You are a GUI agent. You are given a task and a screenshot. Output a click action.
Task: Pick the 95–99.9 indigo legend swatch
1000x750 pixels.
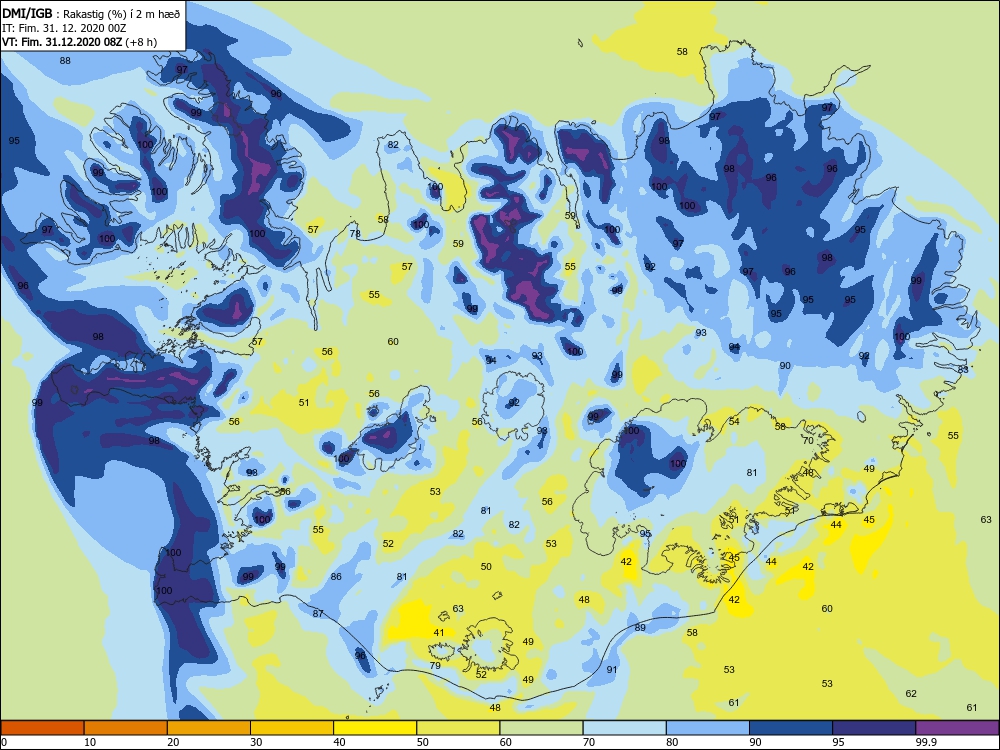click(x=874, y=728)
